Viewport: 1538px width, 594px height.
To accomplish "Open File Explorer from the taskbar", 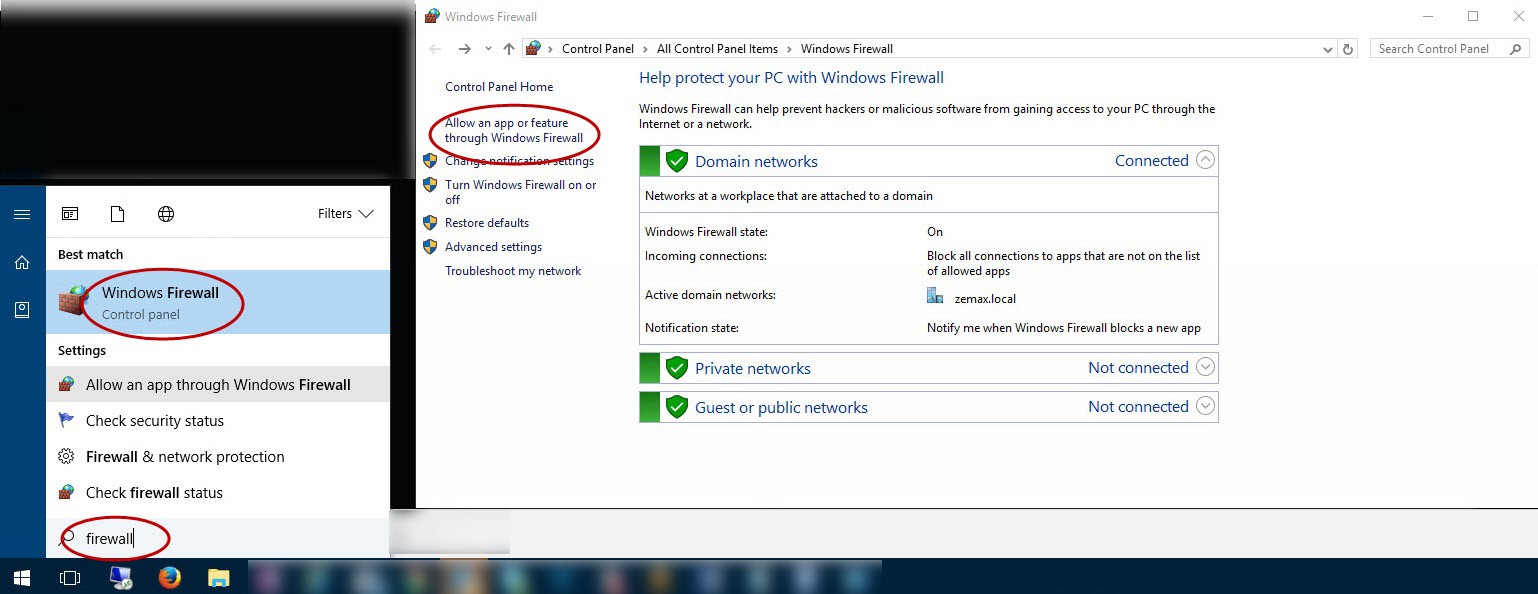I will (x=219, y=577).
